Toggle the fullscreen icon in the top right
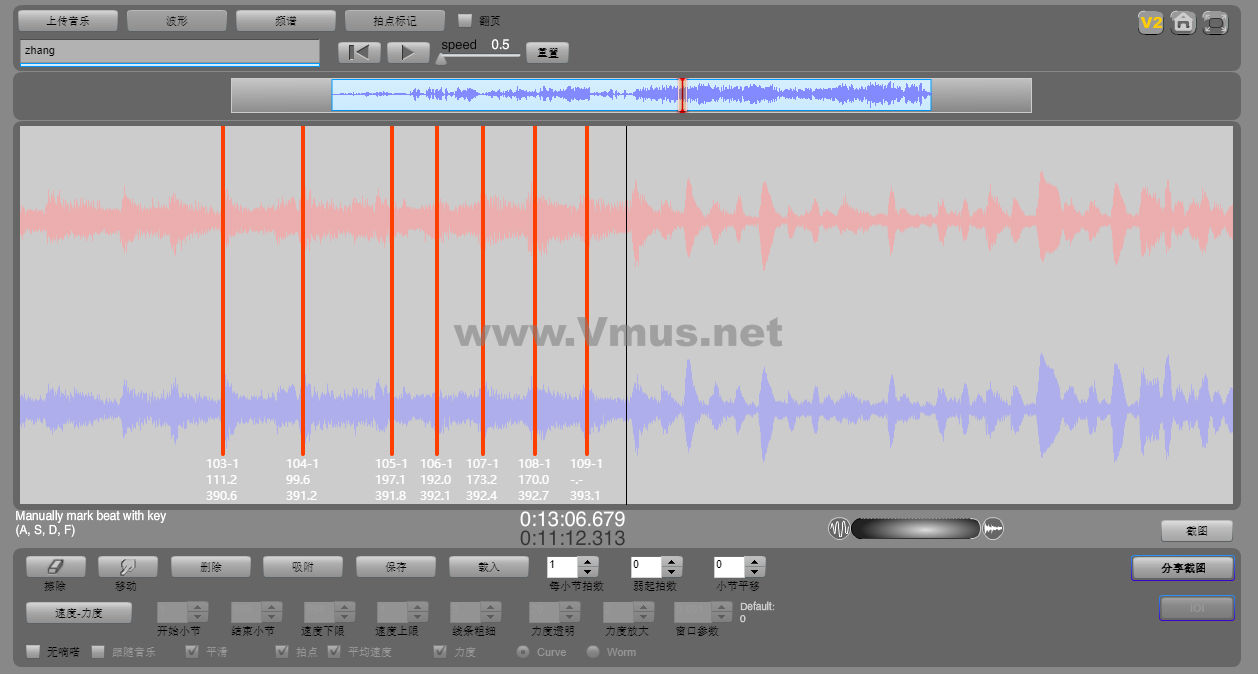 [x=1215, y=23]
